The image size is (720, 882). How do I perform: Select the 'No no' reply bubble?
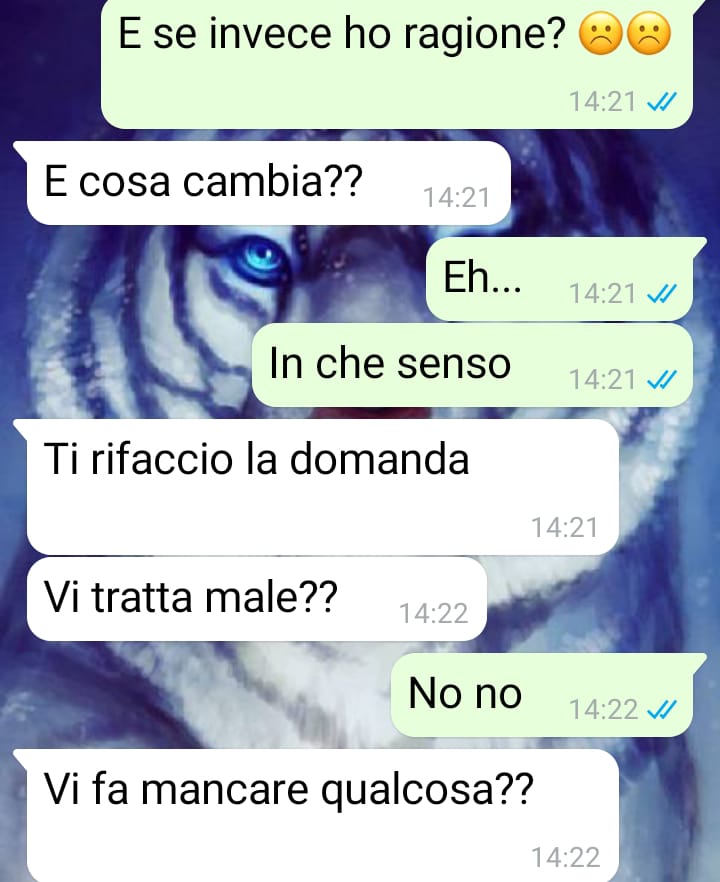click(x=542, y=695)
